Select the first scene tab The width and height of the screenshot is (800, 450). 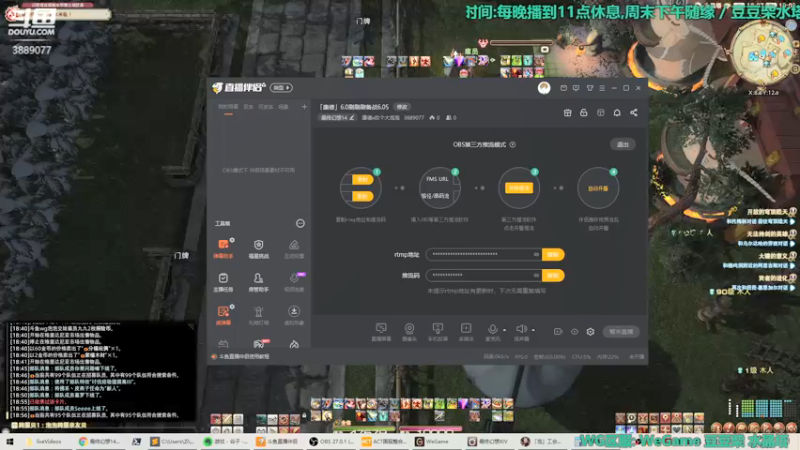click(x=228, y=107)
